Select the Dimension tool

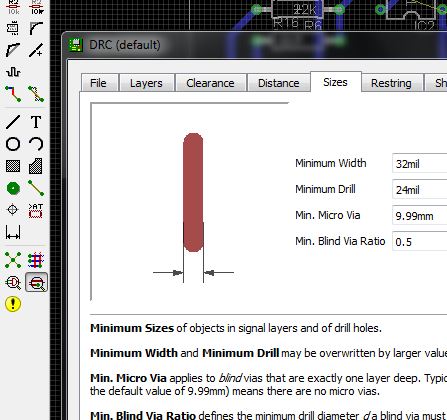pos(13,232)
